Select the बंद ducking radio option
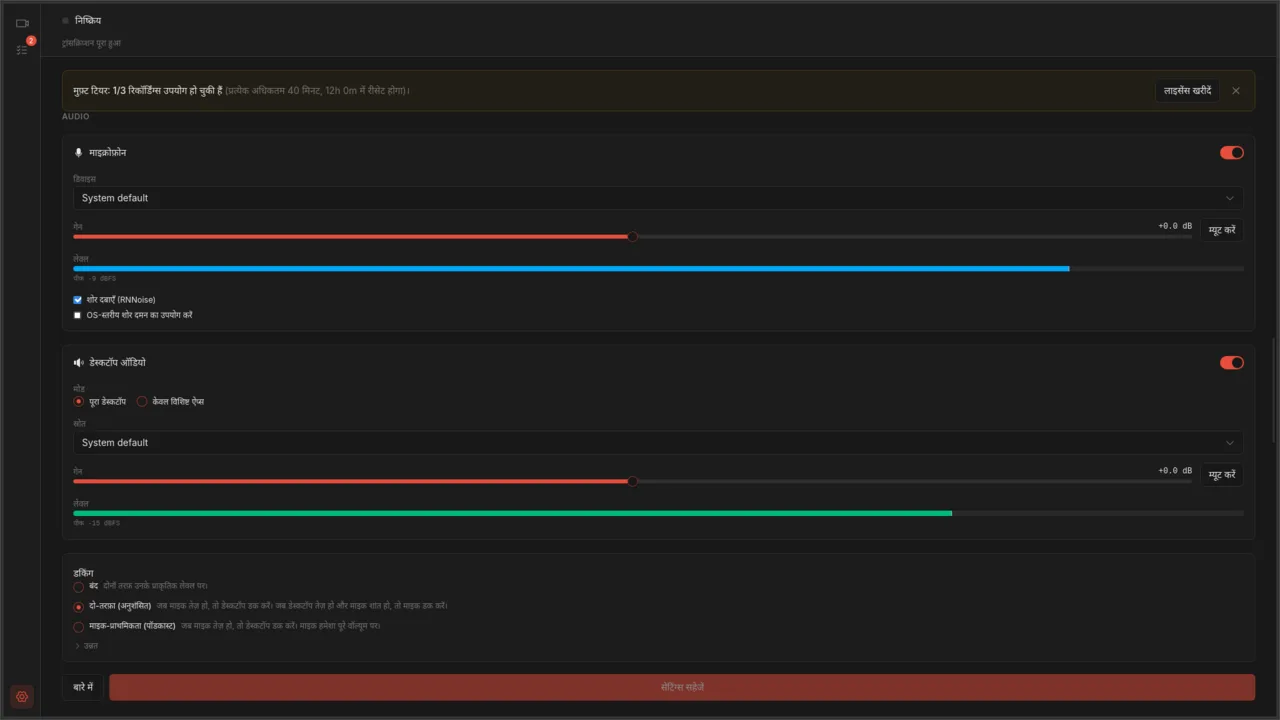Viewport: 1280px width, 720px height. [x=79, y=586]
